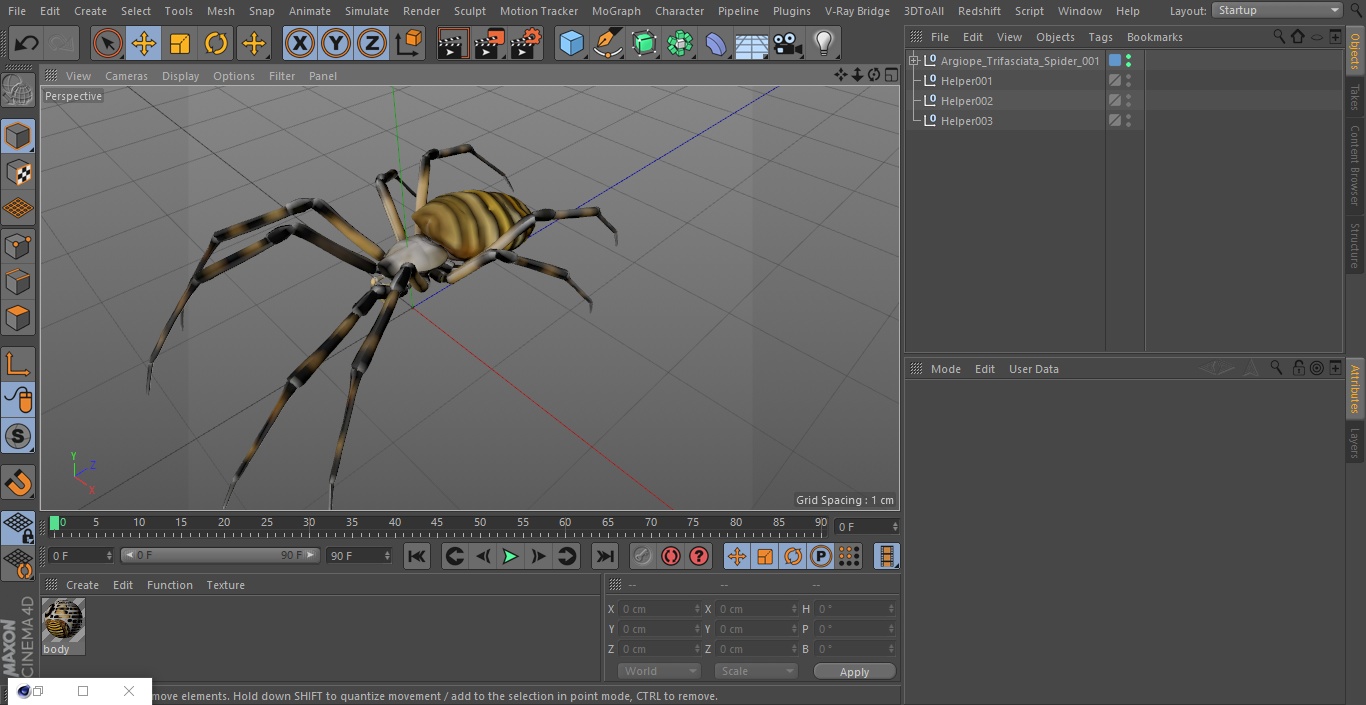The width and height of the screenshot is (1366, 705).
Task: Open the material manager Texture menu
Action: point(225,585)
